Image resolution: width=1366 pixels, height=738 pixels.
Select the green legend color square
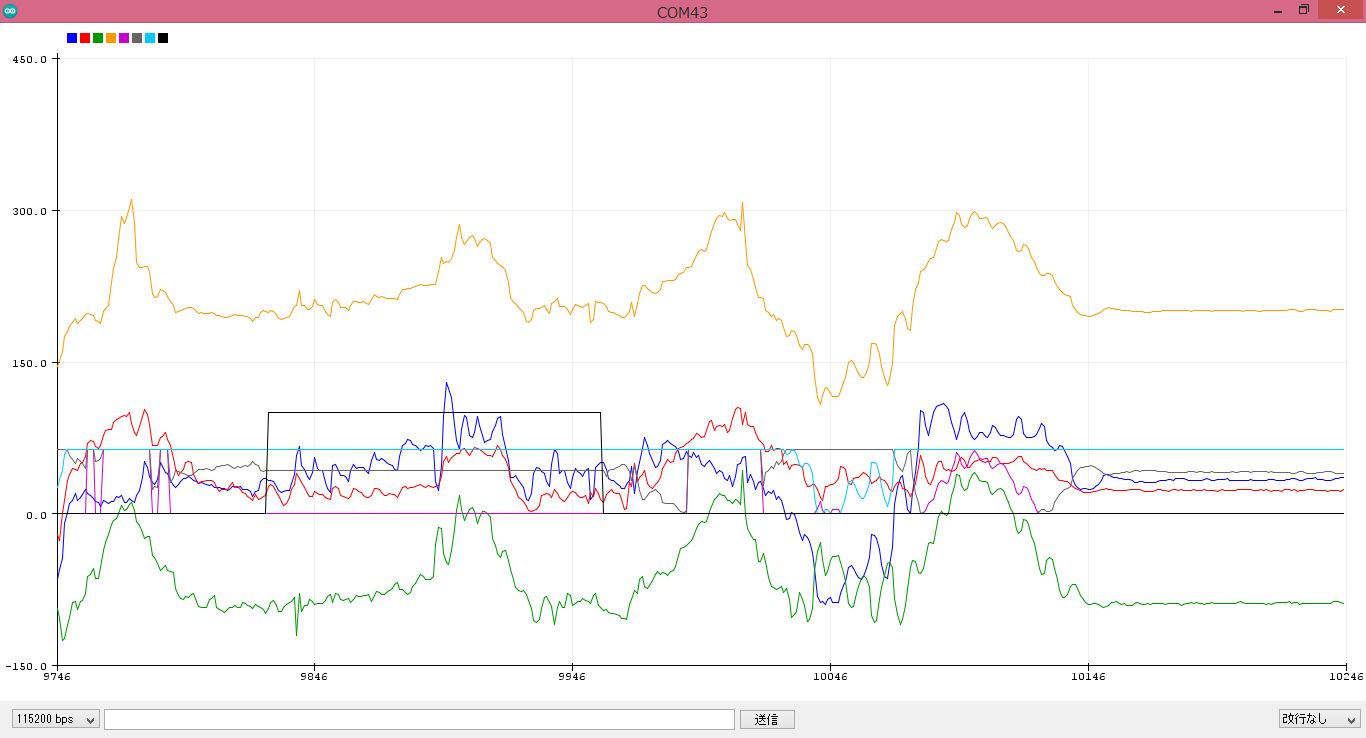tap(98, 38)
